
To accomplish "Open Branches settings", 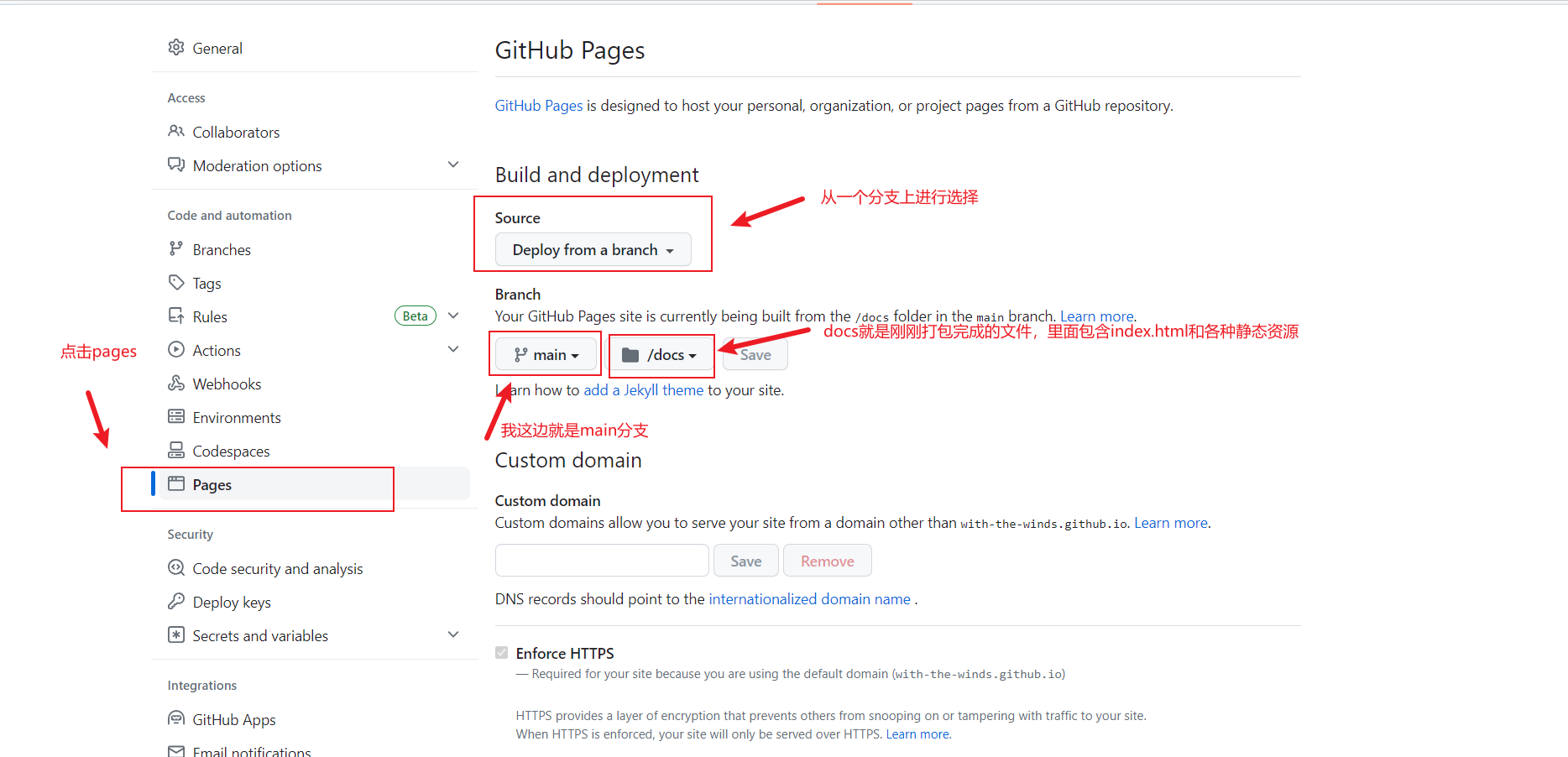I will click(x=222, y=249).
